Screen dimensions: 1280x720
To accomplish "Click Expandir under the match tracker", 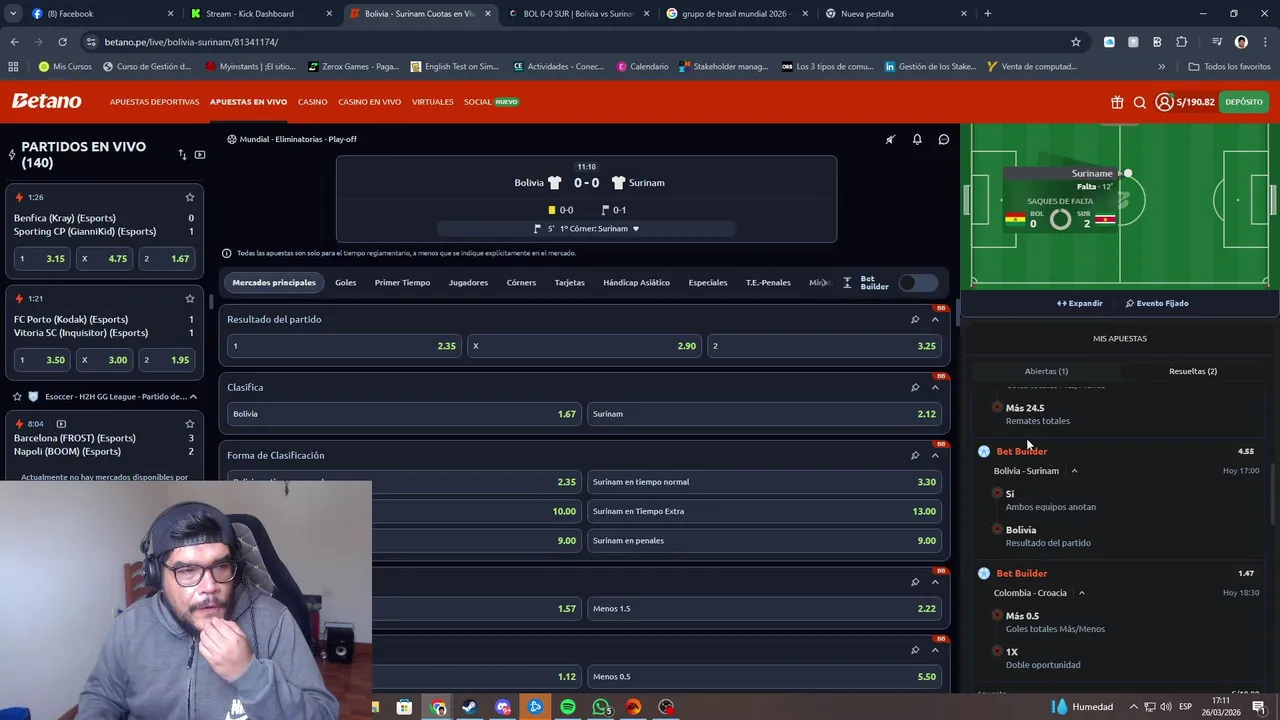I will pyautogui.click(x=1080, y=303).
